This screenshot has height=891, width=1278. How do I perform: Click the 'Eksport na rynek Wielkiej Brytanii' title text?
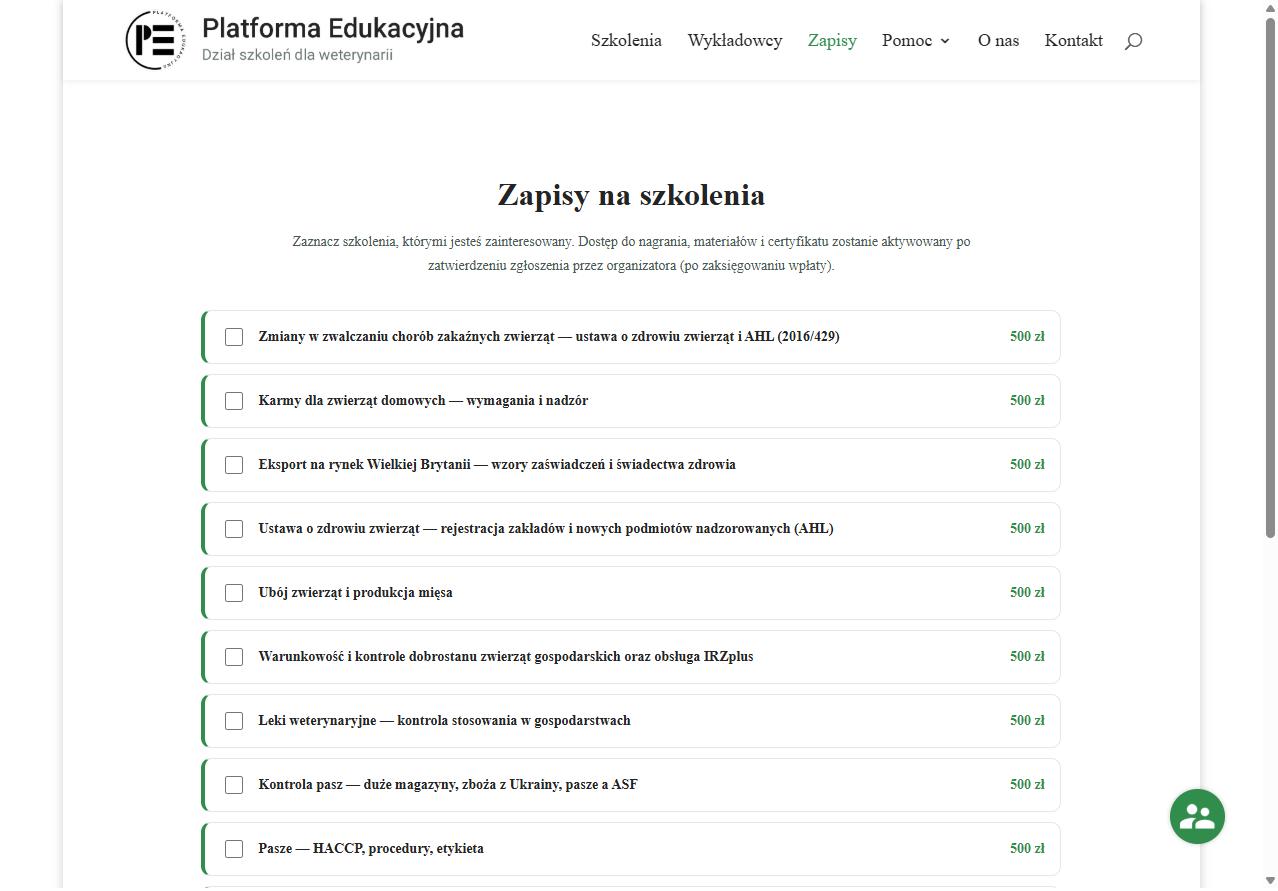pos(497,464)
